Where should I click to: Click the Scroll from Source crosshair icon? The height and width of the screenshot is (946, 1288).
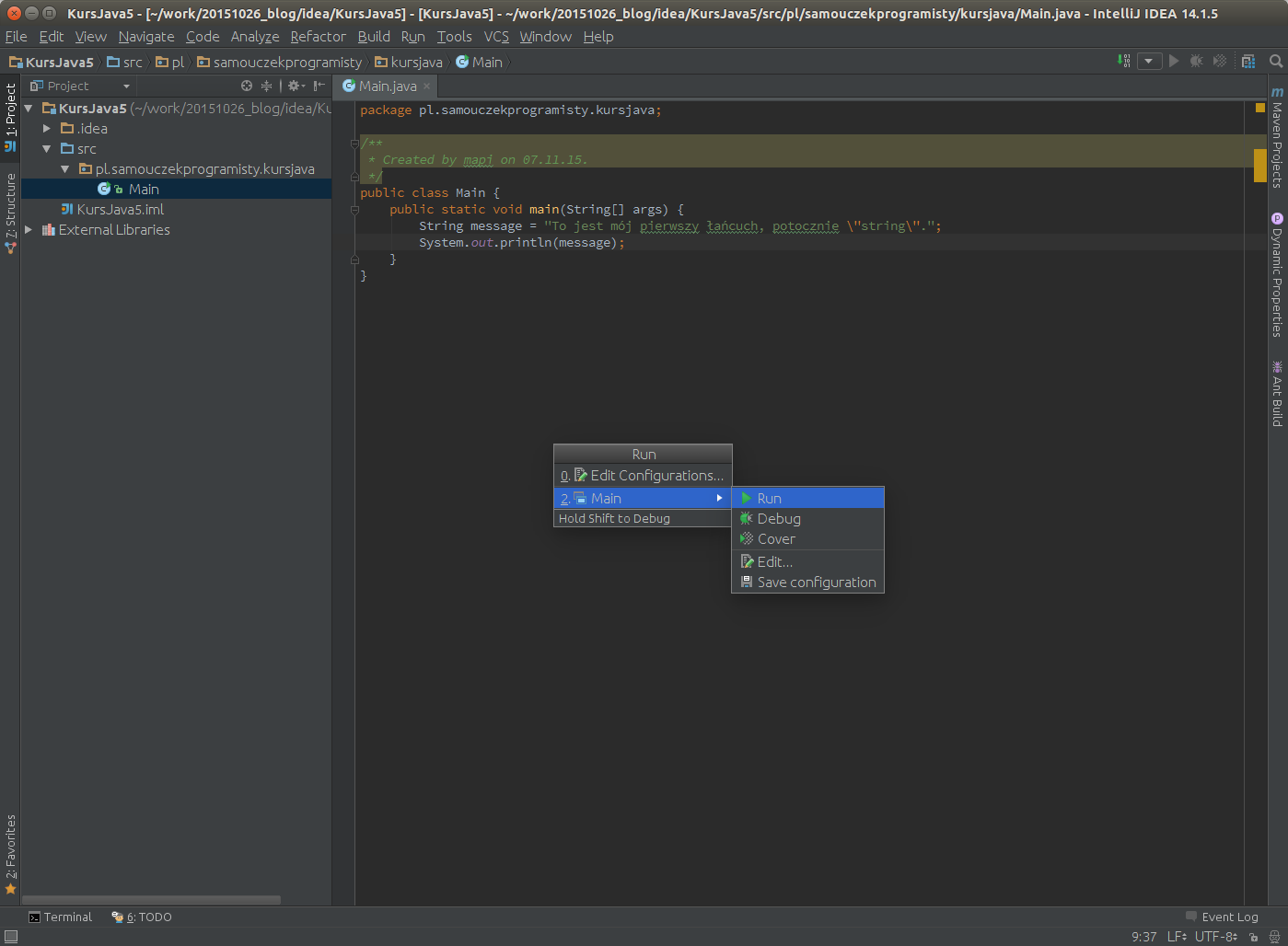246,86
